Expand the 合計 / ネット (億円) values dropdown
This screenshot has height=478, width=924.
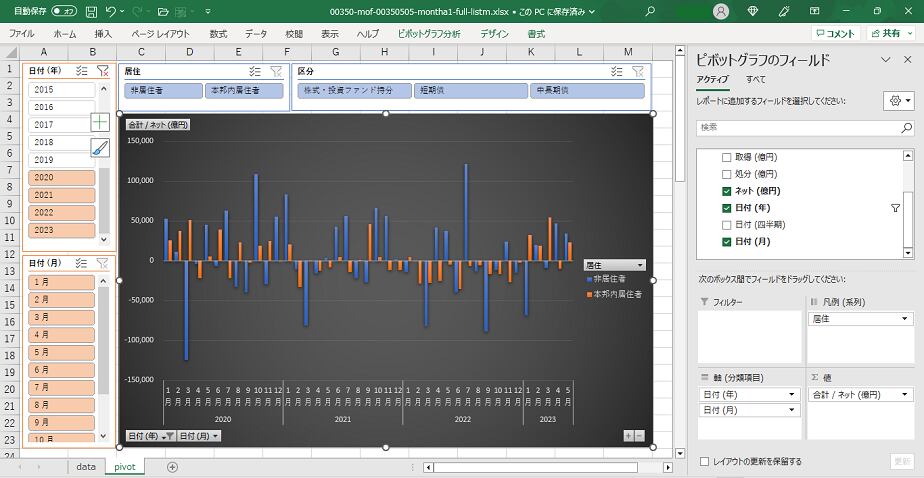click(x=906, y=395)
